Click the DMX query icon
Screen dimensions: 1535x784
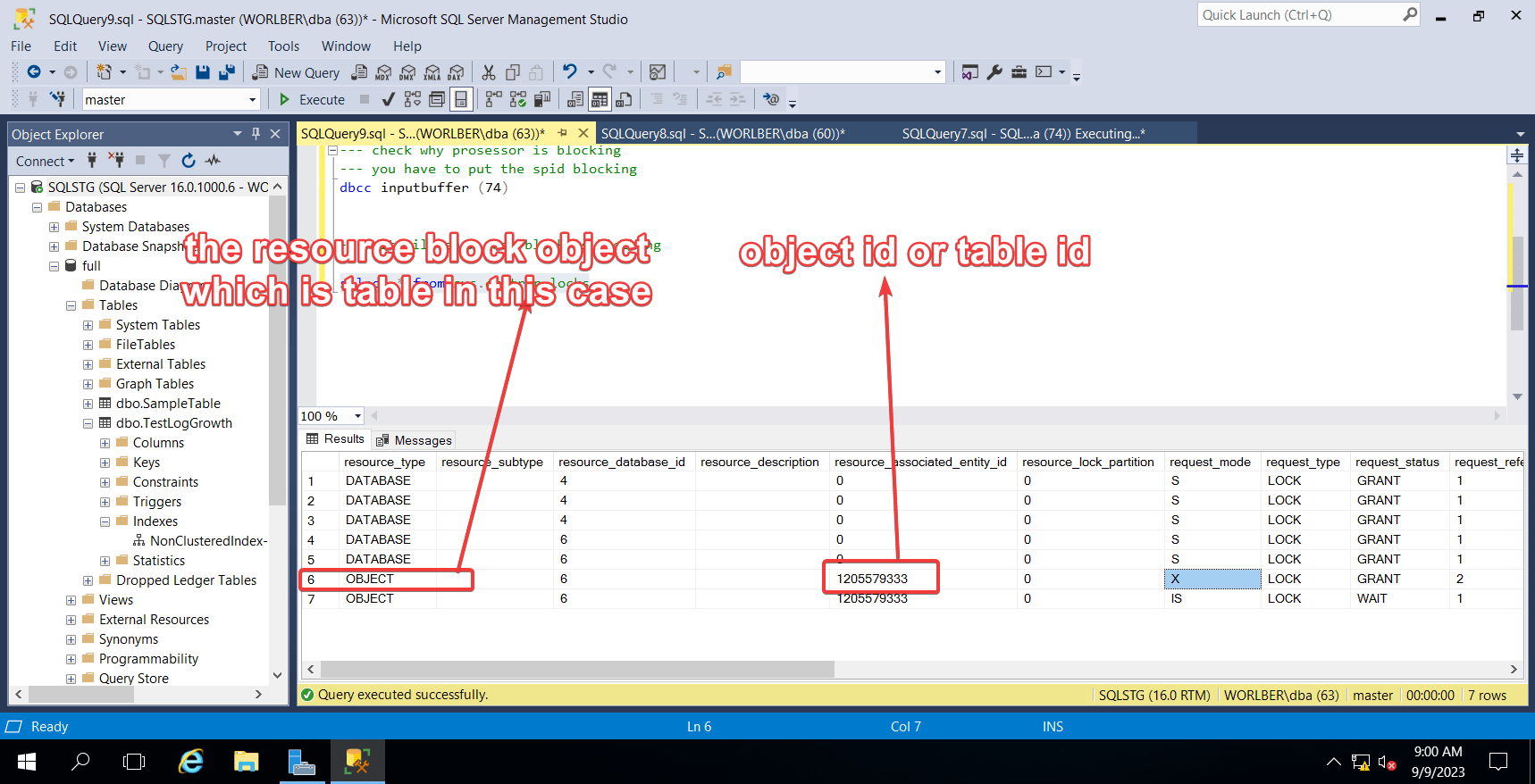407,72
